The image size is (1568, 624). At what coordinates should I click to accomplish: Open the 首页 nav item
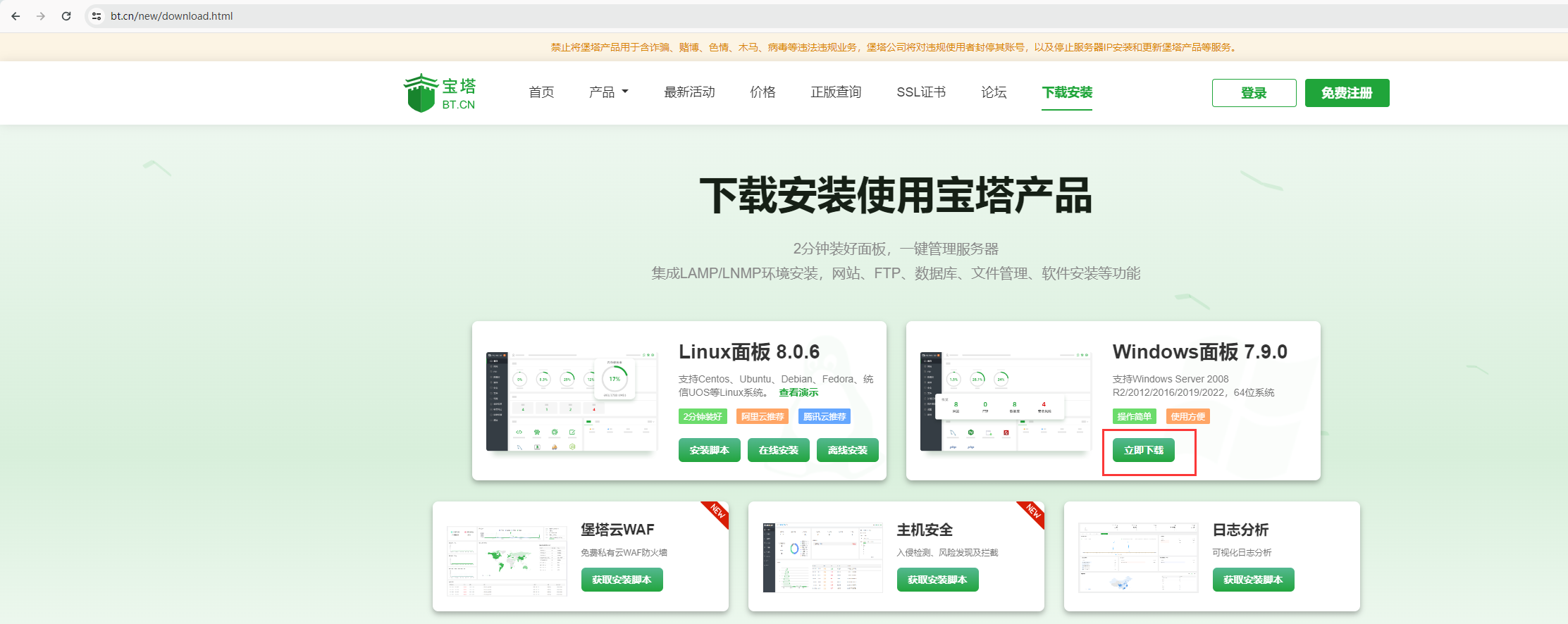pos(541,92)
